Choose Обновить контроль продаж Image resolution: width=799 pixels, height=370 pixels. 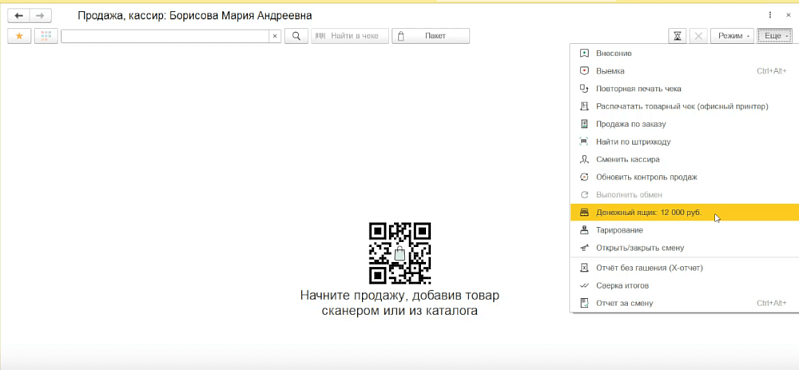tap(684, 177)
